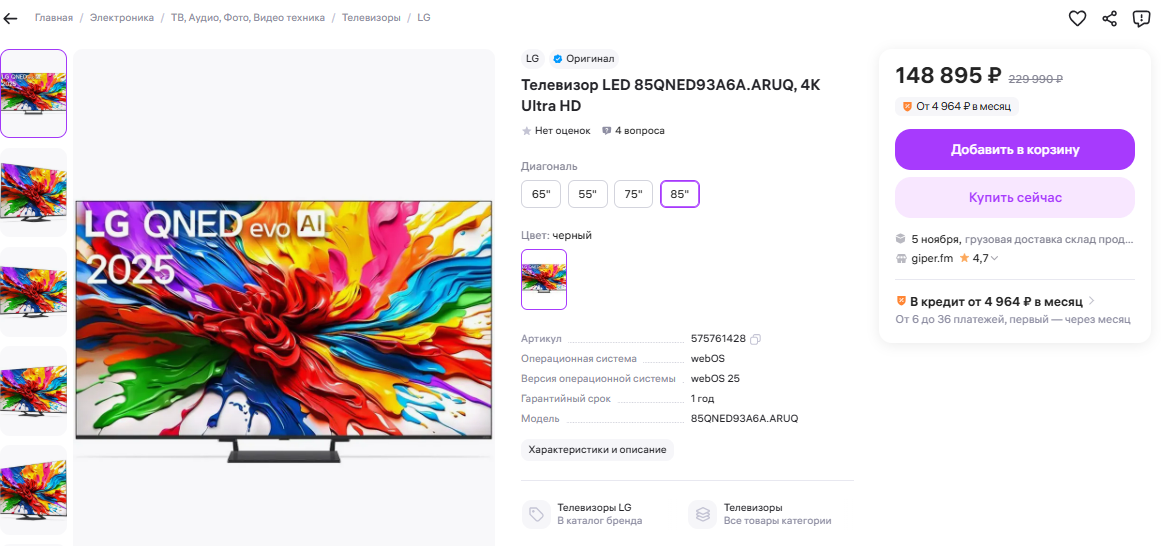Select the 55" diagonal option
Screen dimensions: 1161x546
tap(588, 194)
